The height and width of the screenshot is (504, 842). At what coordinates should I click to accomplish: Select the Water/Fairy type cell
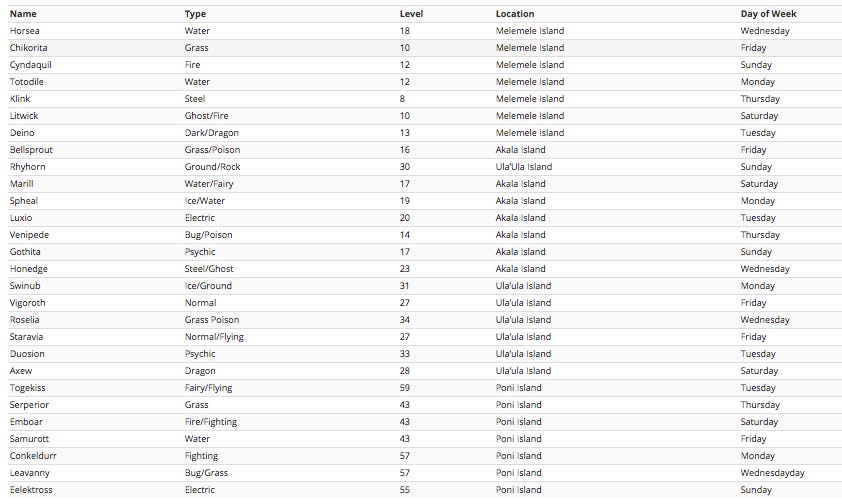[x=210, y=184]
